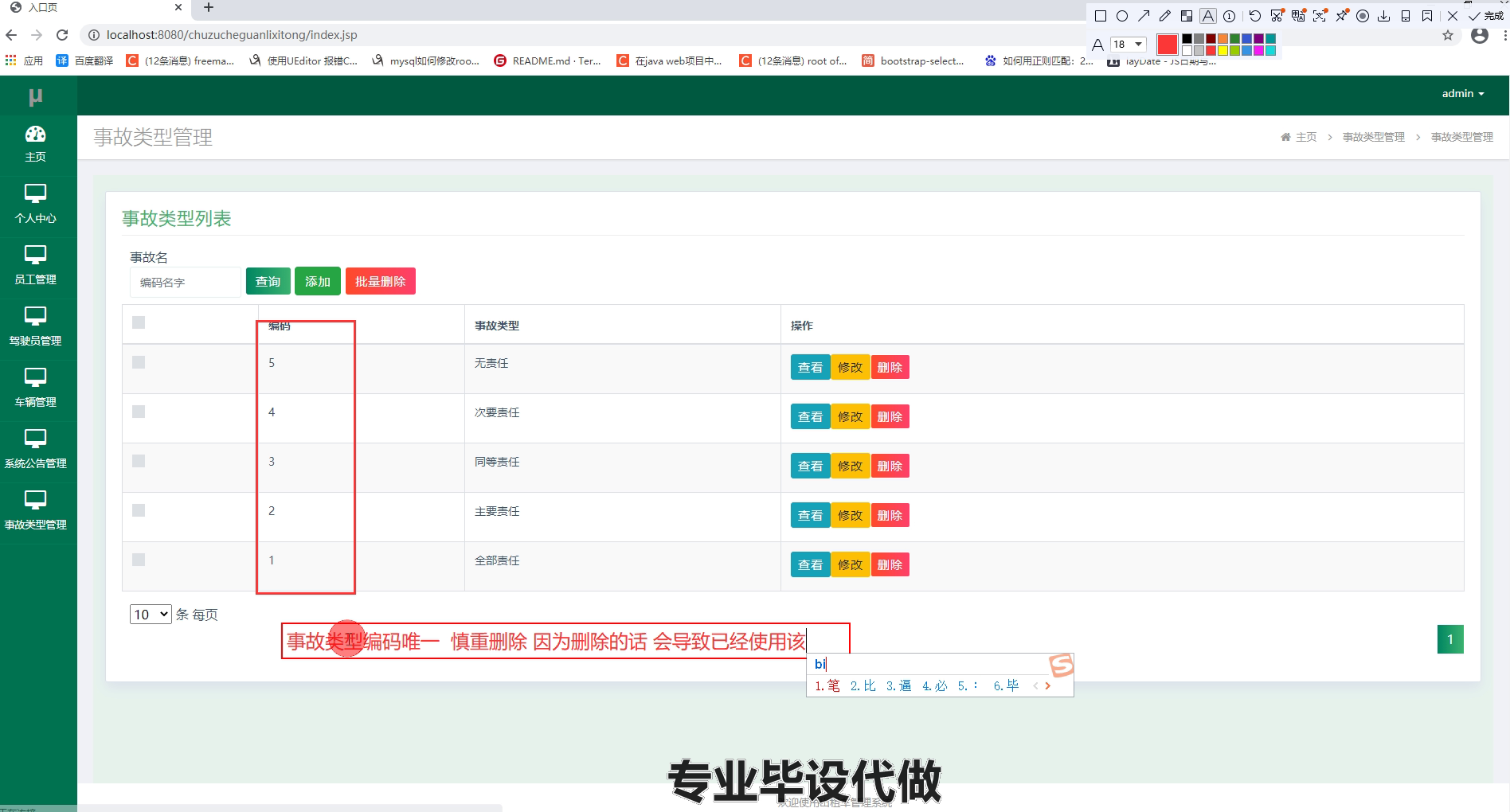1510x812 pixels.
Task: Click the 主页 breadcrumb link
Action: (1299, 137)
